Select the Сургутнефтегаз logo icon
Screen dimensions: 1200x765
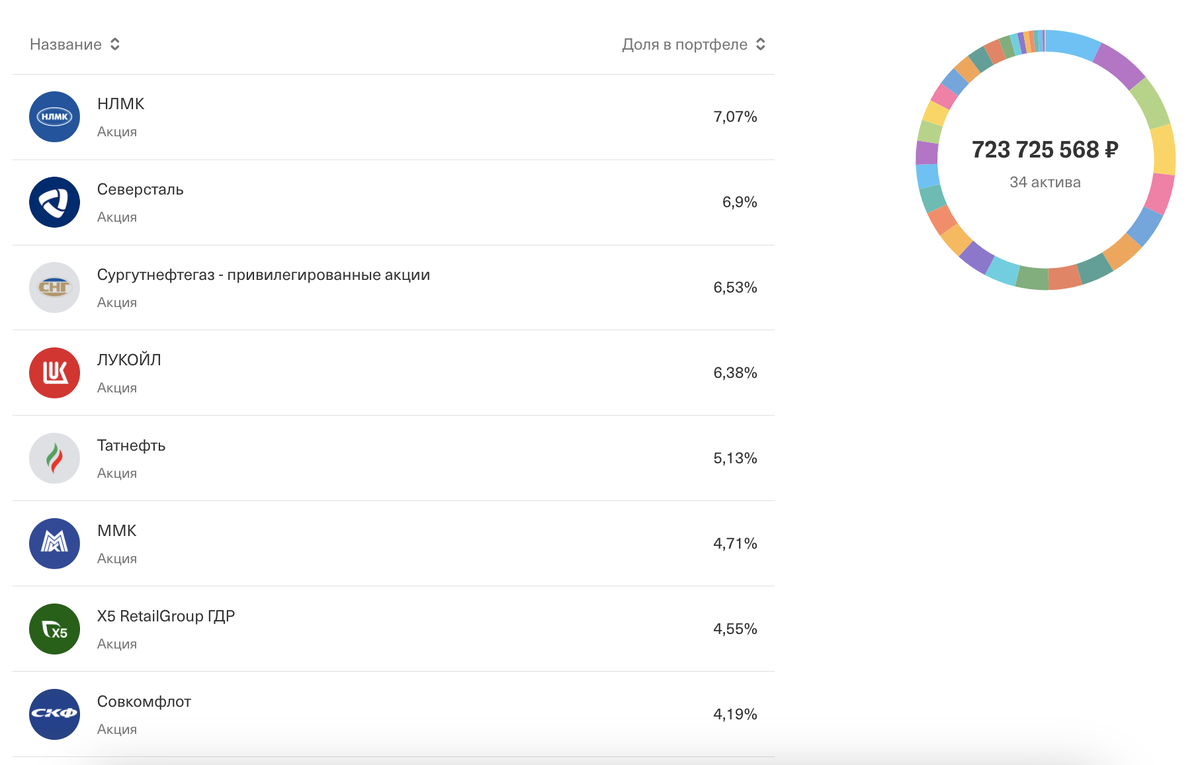[54, 288]
